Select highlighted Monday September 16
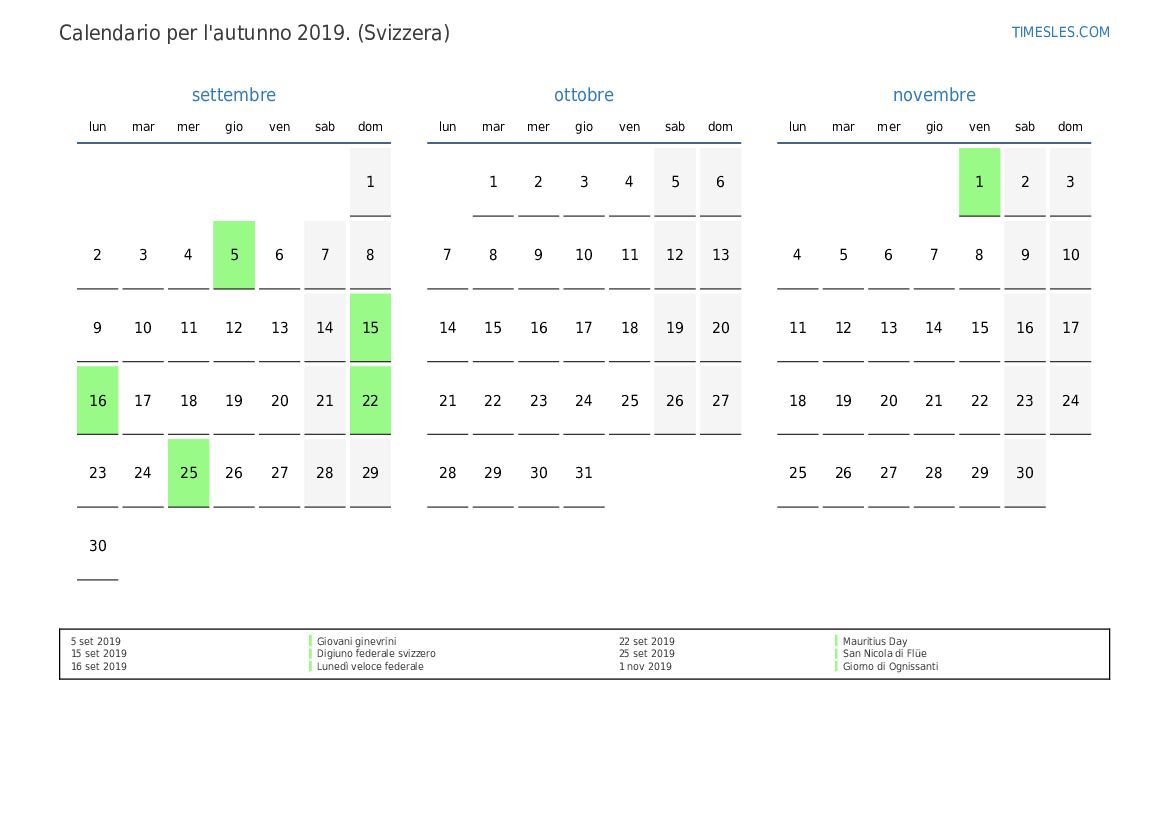 98,400
